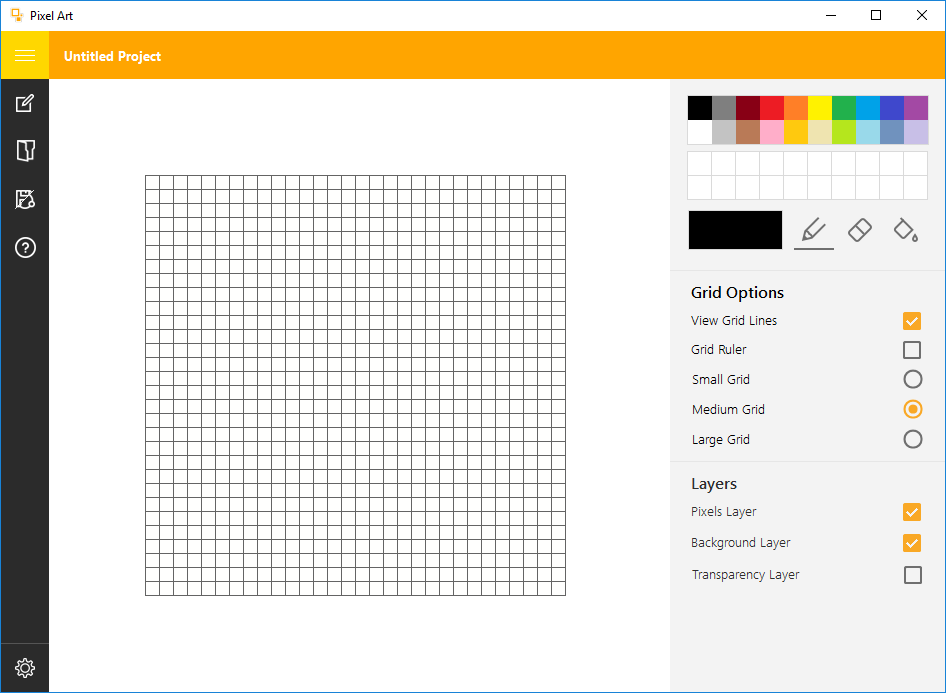Pick the purple palette color

coord(916,108)
